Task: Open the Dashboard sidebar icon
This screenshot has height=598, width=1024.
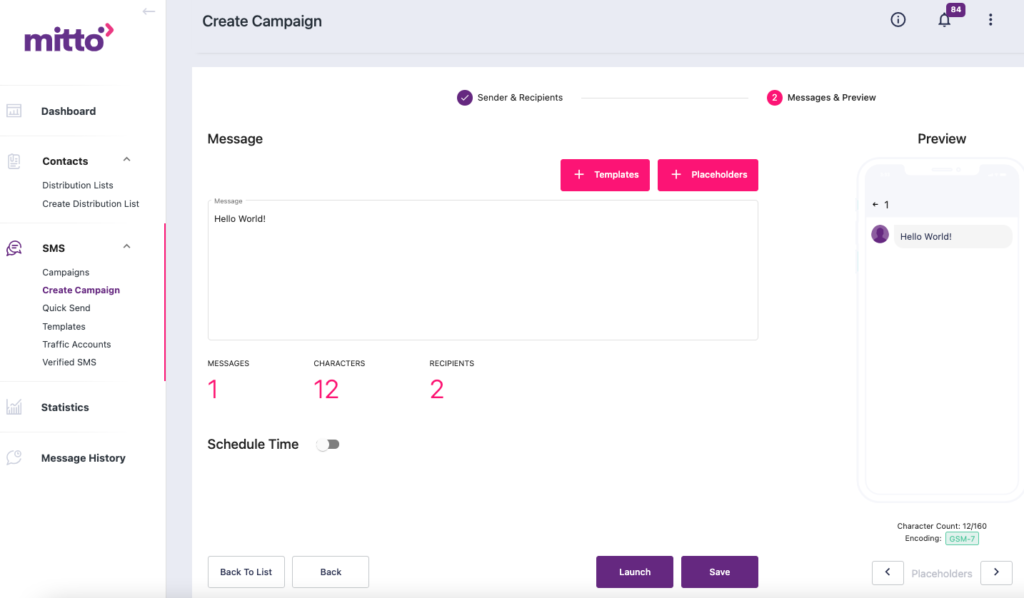Action: [14, 110]
